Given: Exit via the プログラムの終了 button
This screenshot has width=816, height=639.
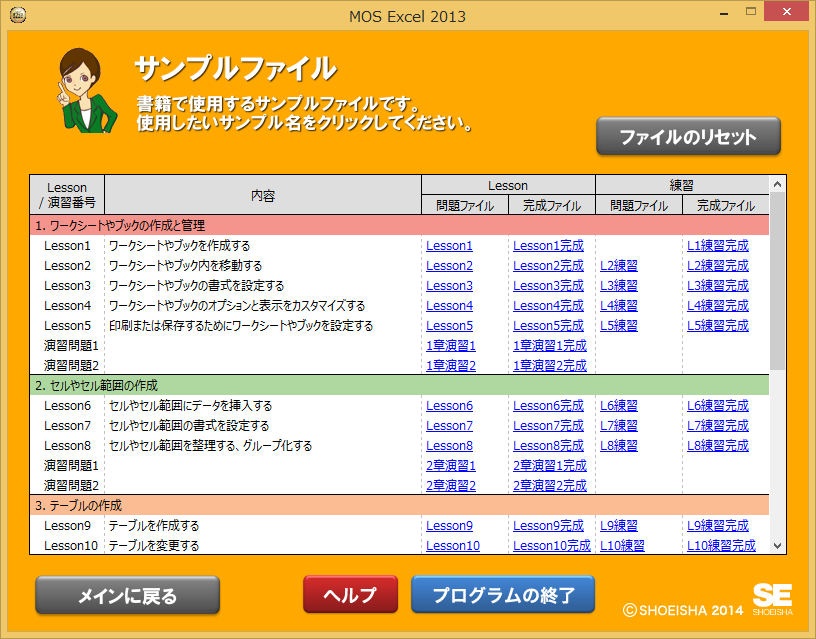Looking at the screenshot, I should (x=503, y=594).
